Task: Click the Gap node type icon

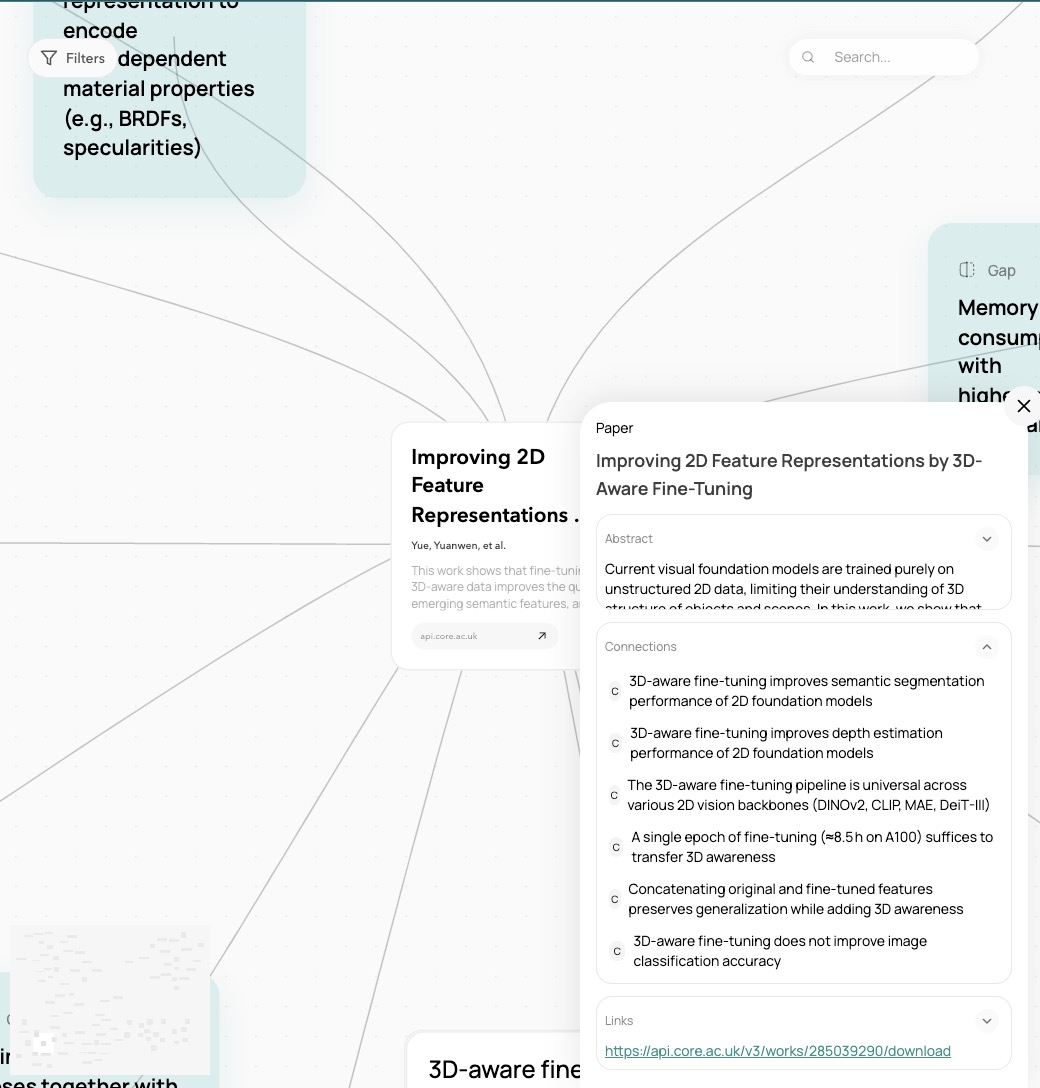Action: [x=967, y=270]
